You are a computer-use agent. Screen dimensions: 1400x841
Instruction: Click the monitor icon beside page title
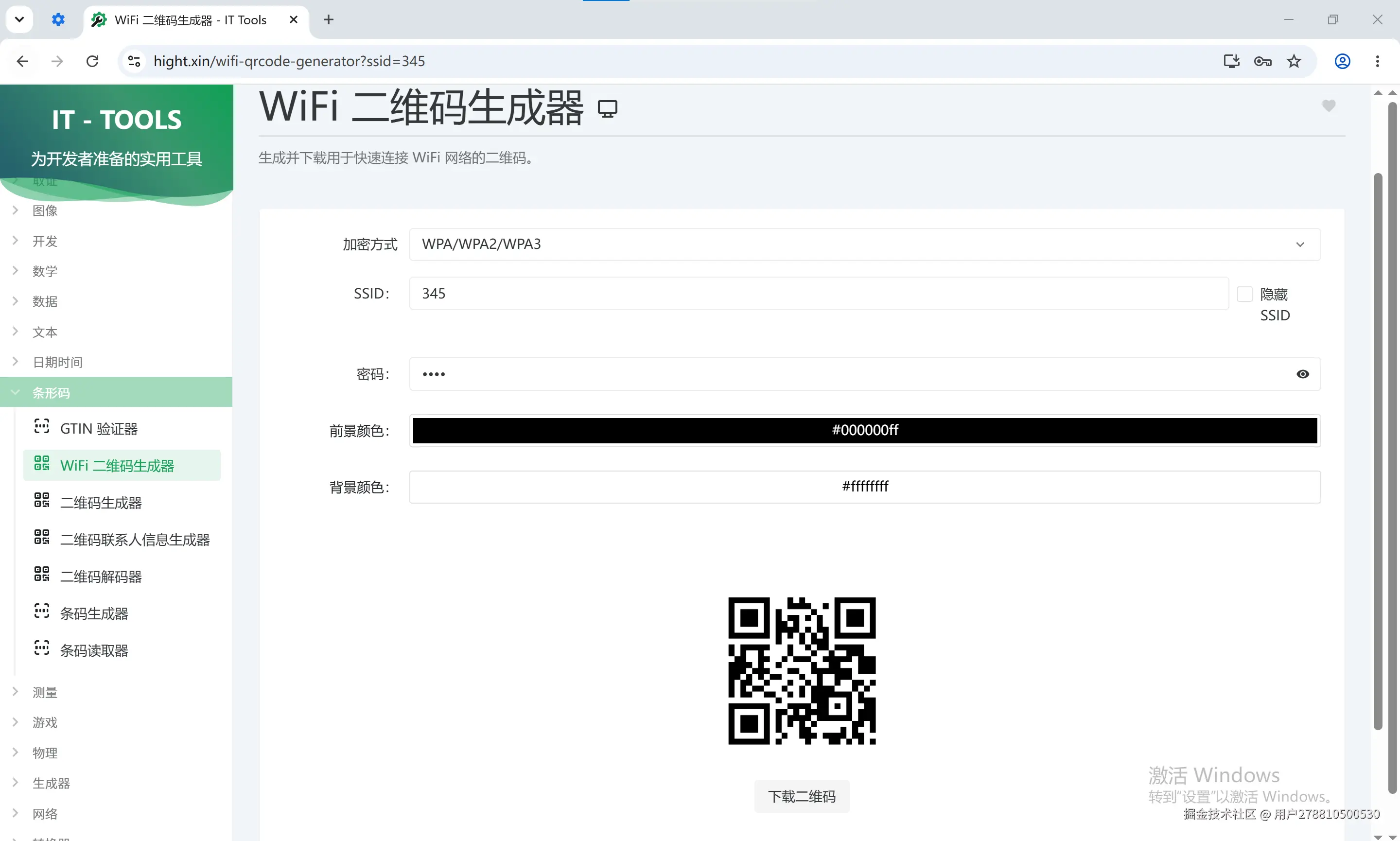point(607,108)
